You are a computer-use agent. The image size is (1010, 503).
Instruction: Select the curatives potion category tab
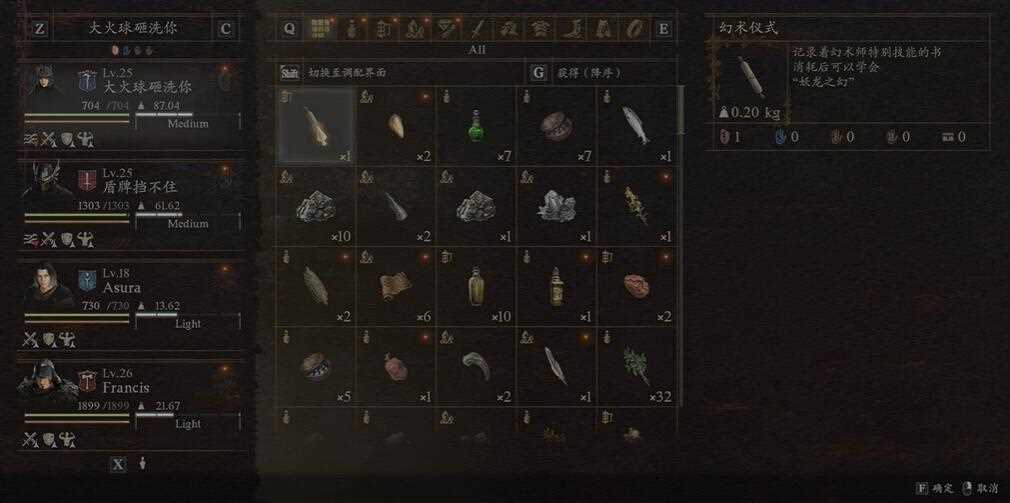tap(352, 28)
